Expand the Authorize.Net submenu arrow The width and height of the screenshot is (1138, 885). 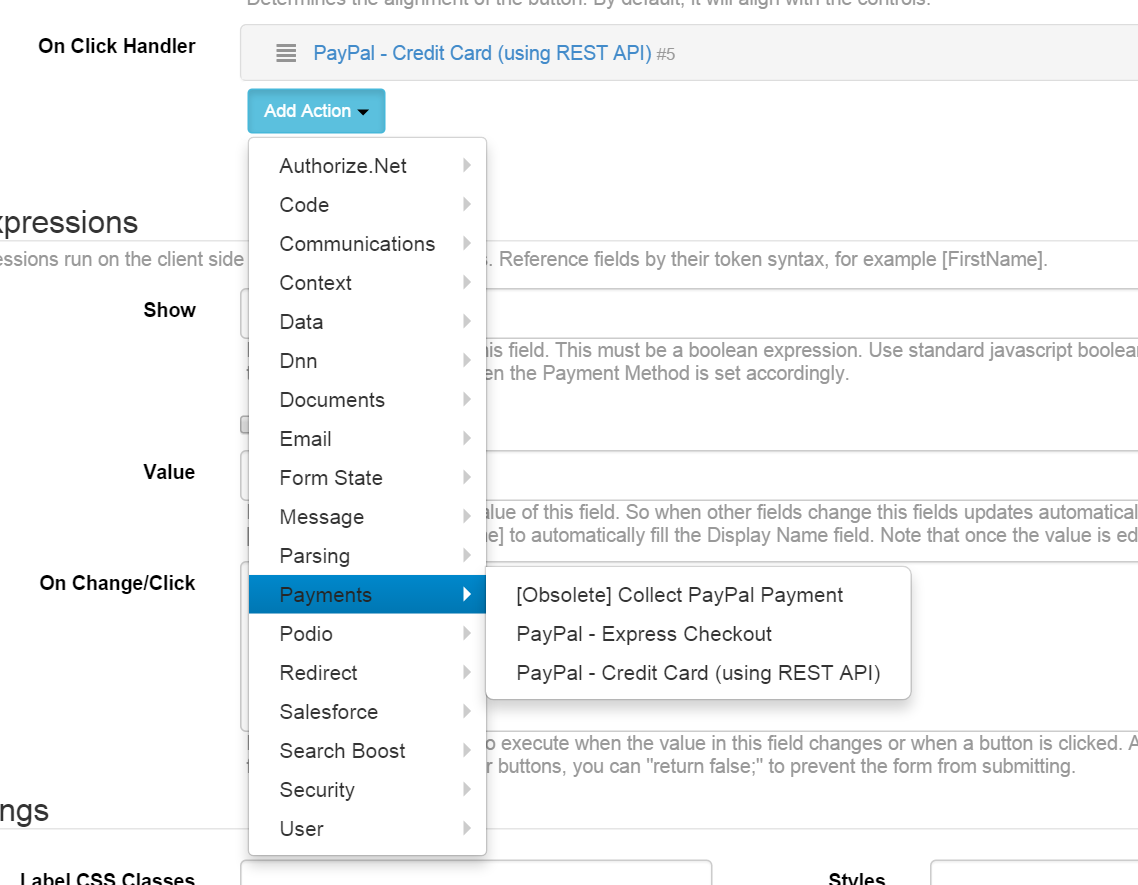(x=466, y=166)
